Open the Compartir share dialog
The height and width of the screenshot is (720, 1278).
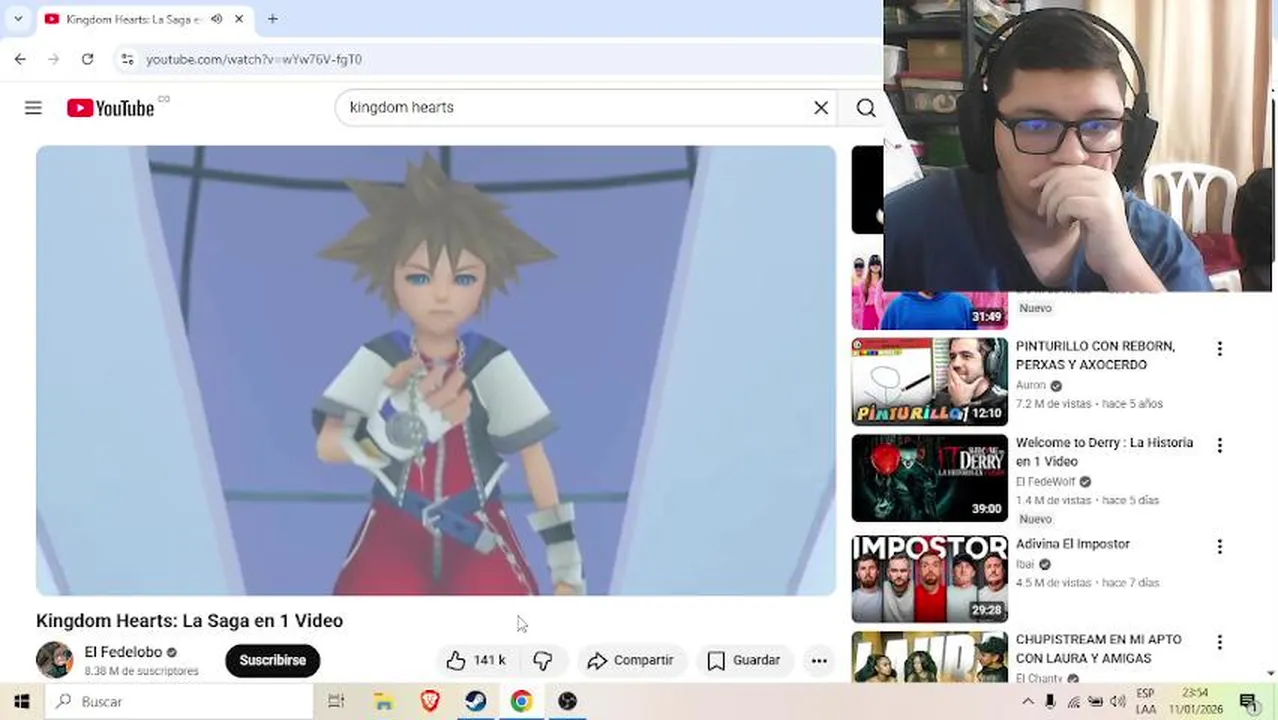coord(630,660)
